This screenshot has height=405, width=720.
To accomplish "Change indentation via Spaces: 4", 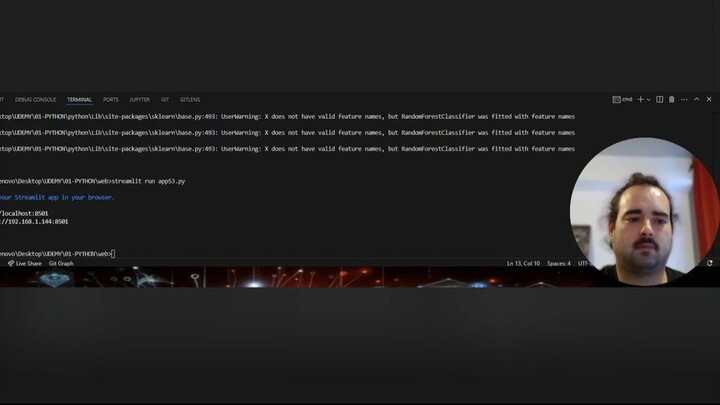I will click(559, 263).
